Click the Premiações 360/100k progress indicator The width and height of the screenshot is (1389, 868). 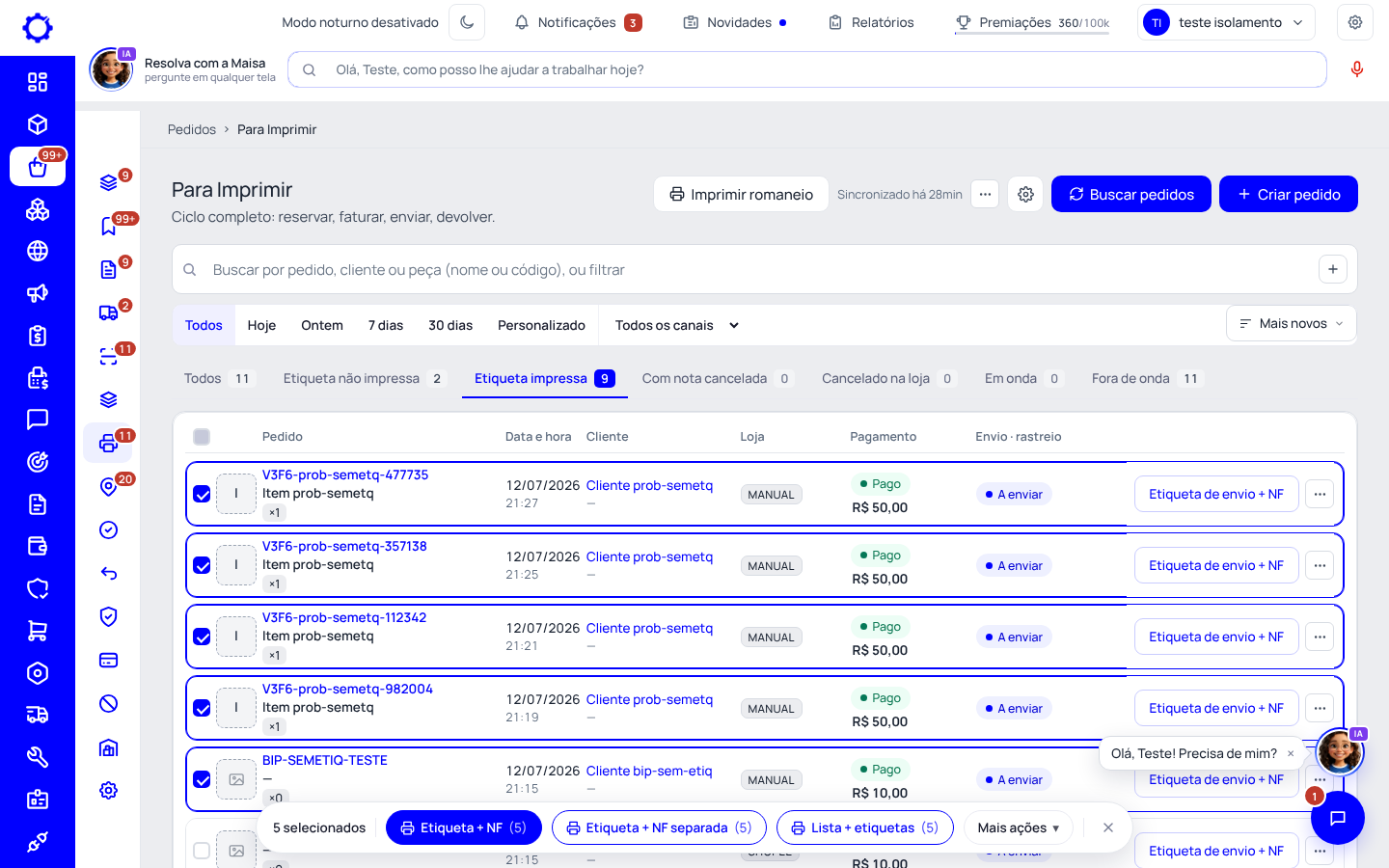[x=1032, y=22]
